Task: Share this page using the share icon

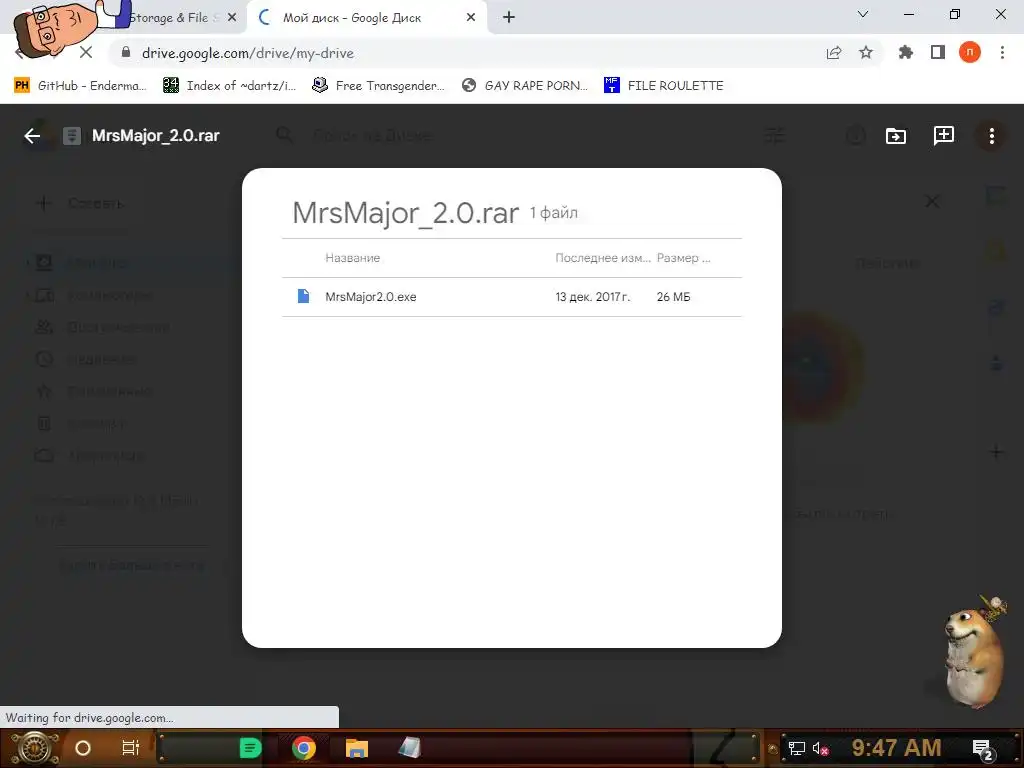Action: [834, 53]
